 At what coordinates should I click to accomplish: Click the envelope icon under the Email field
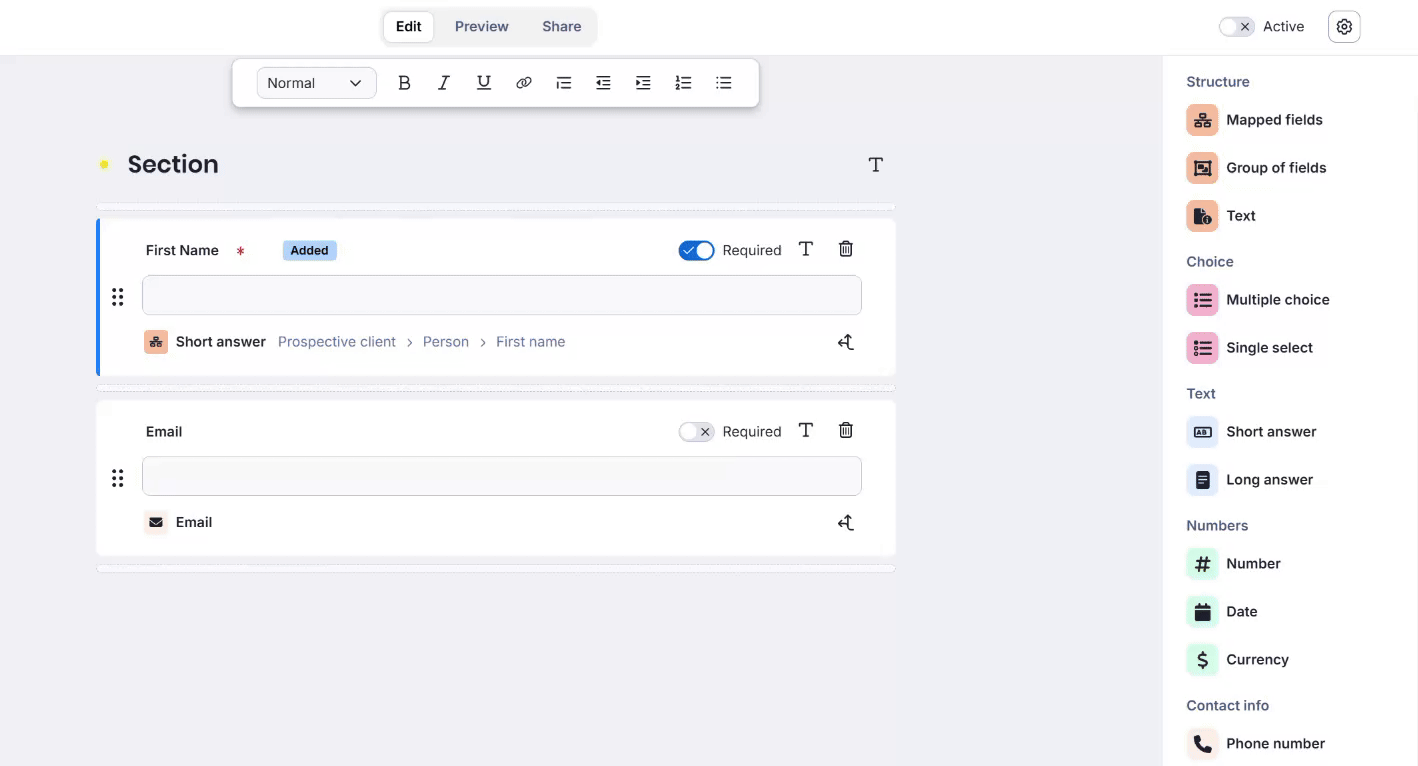pyautogui.click(x=156, y=522)
